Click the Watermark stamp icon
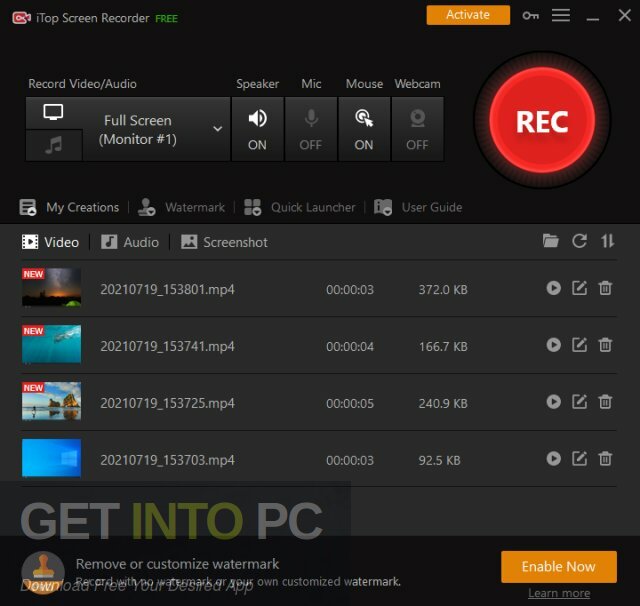 (x=146, y=207)
